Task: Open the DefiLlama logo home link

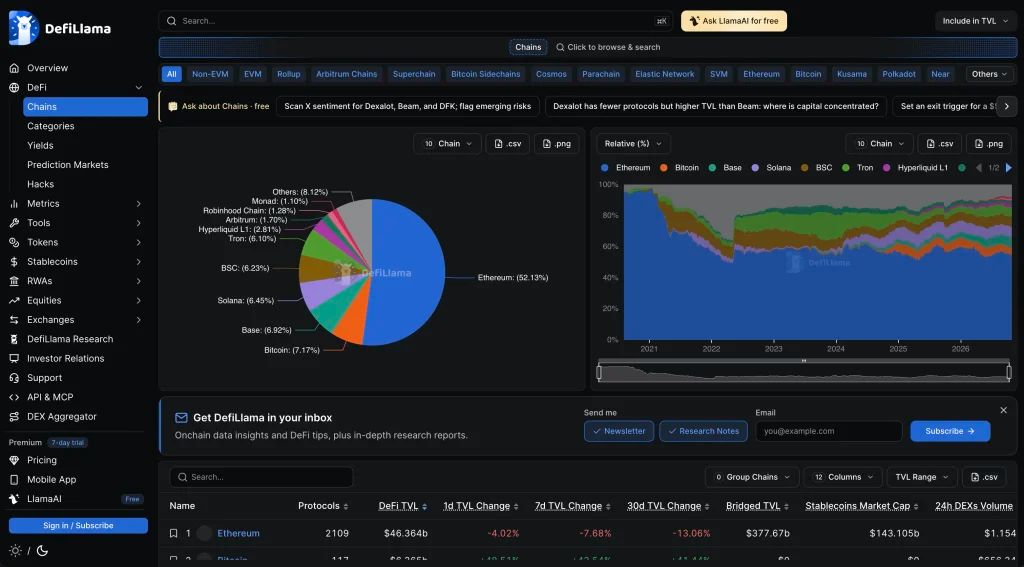Action: tap(60, 28)
